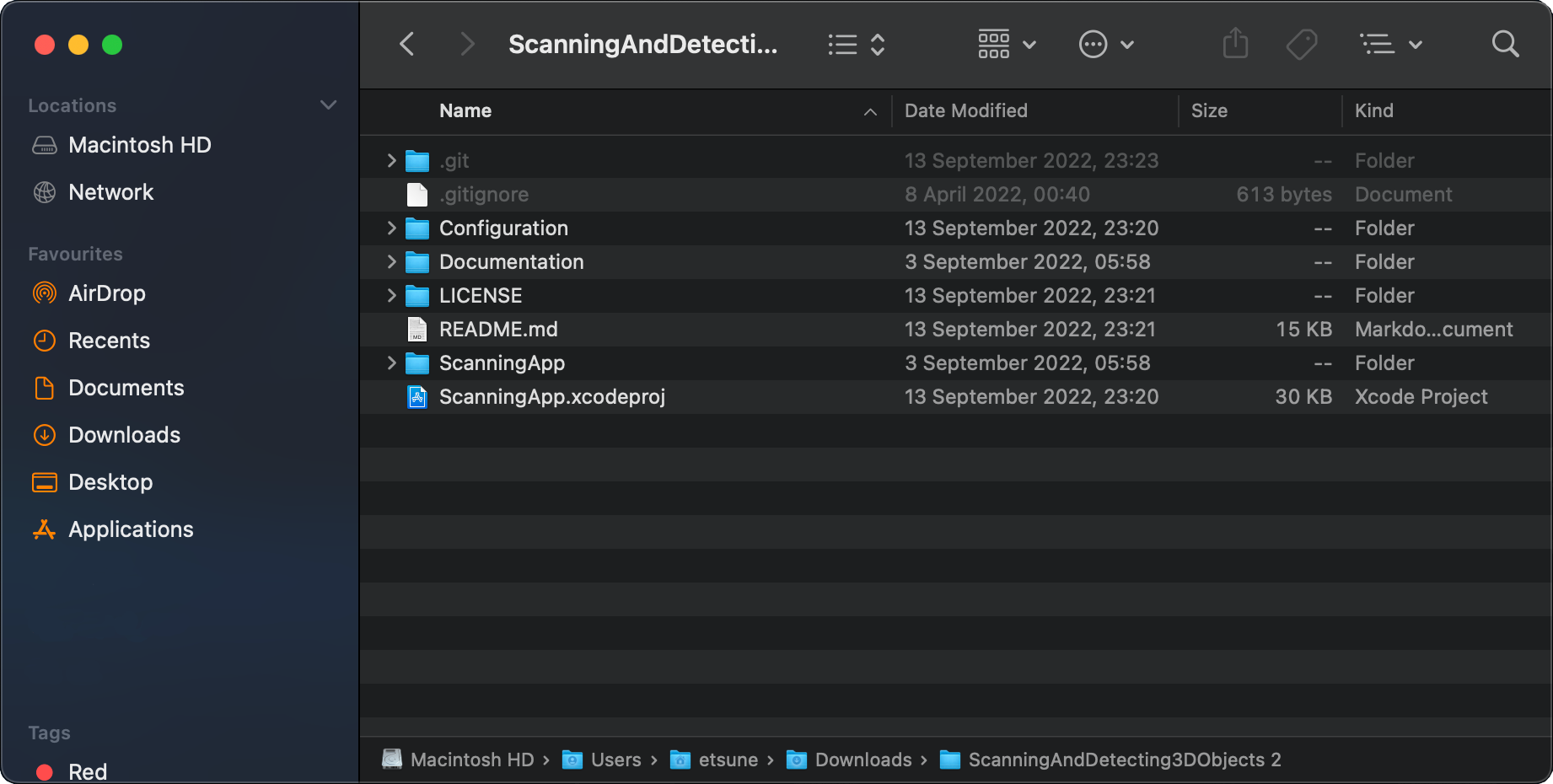Select the README.md file
The width and height of the screenshot is (1553, 784).
tap(497, 330)
